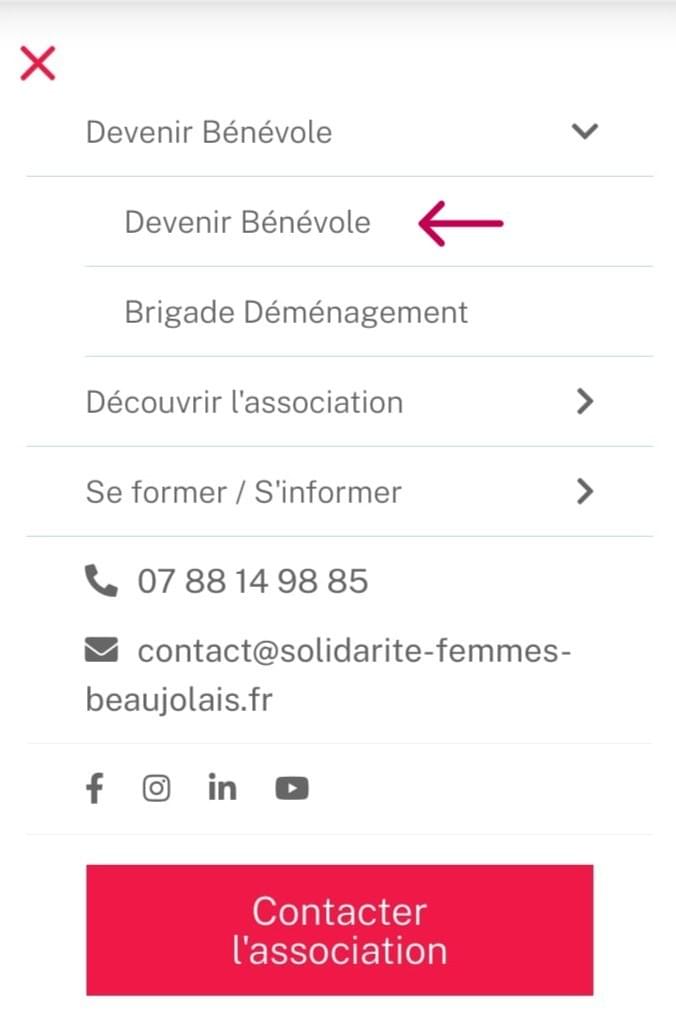
Task: Open the Instagram profile icon
Action: (x=156, y=789)
